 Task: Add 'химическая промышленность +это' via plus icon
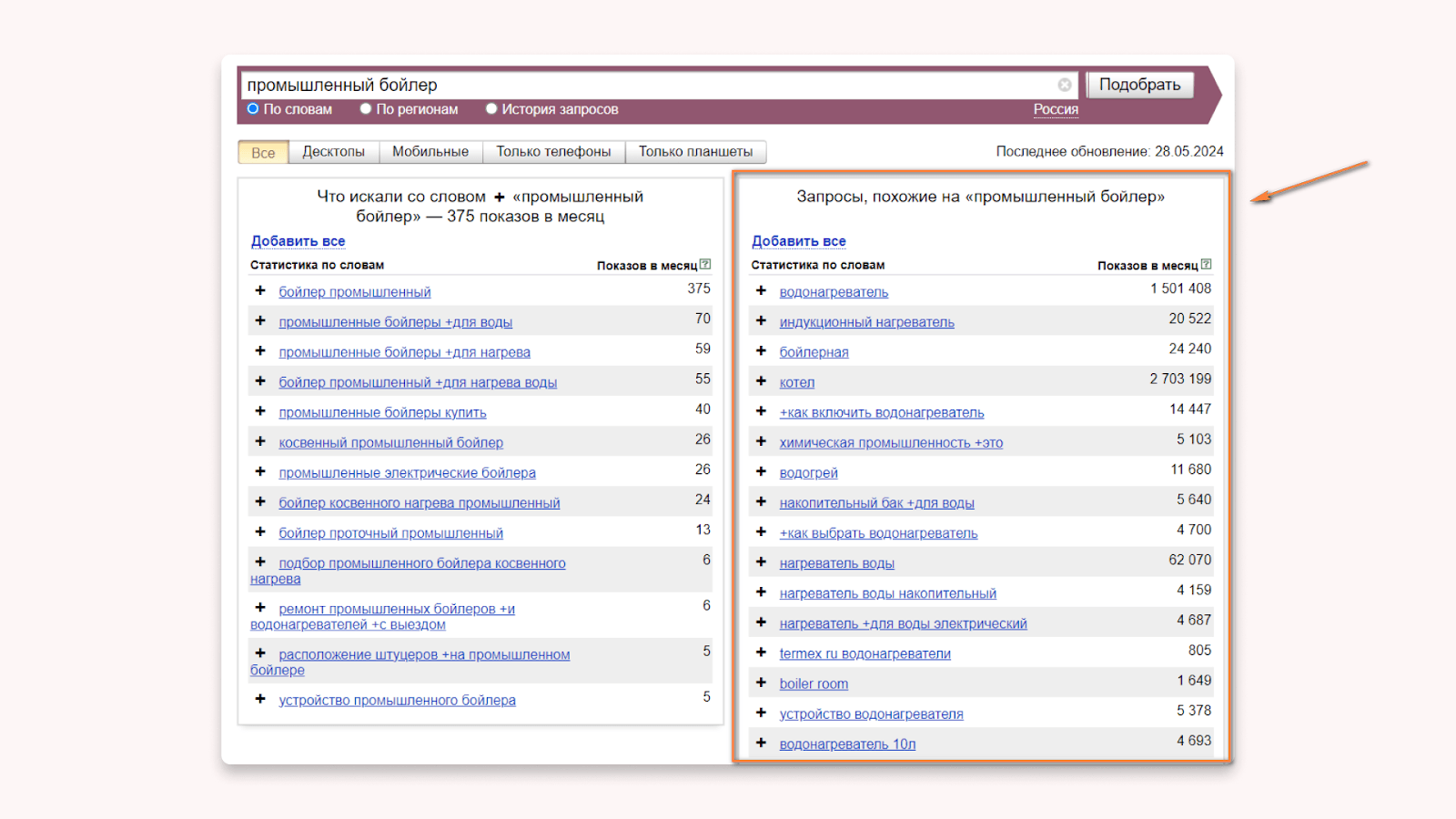[761, 440]
